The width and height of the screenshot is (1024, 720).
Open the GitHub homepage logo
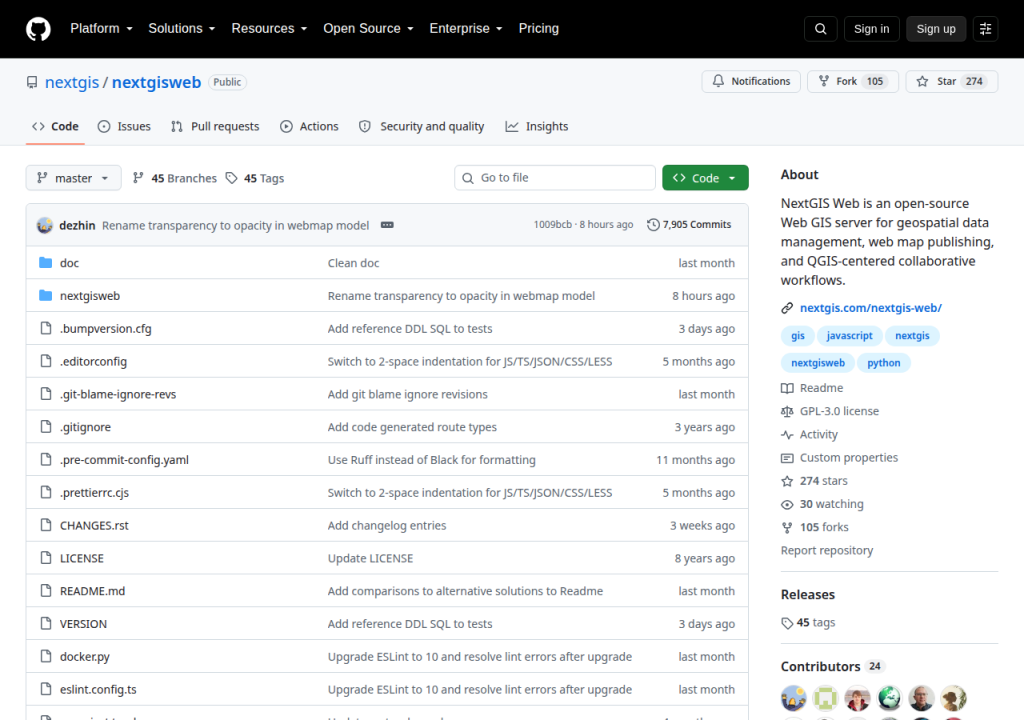tap(38, 29)
